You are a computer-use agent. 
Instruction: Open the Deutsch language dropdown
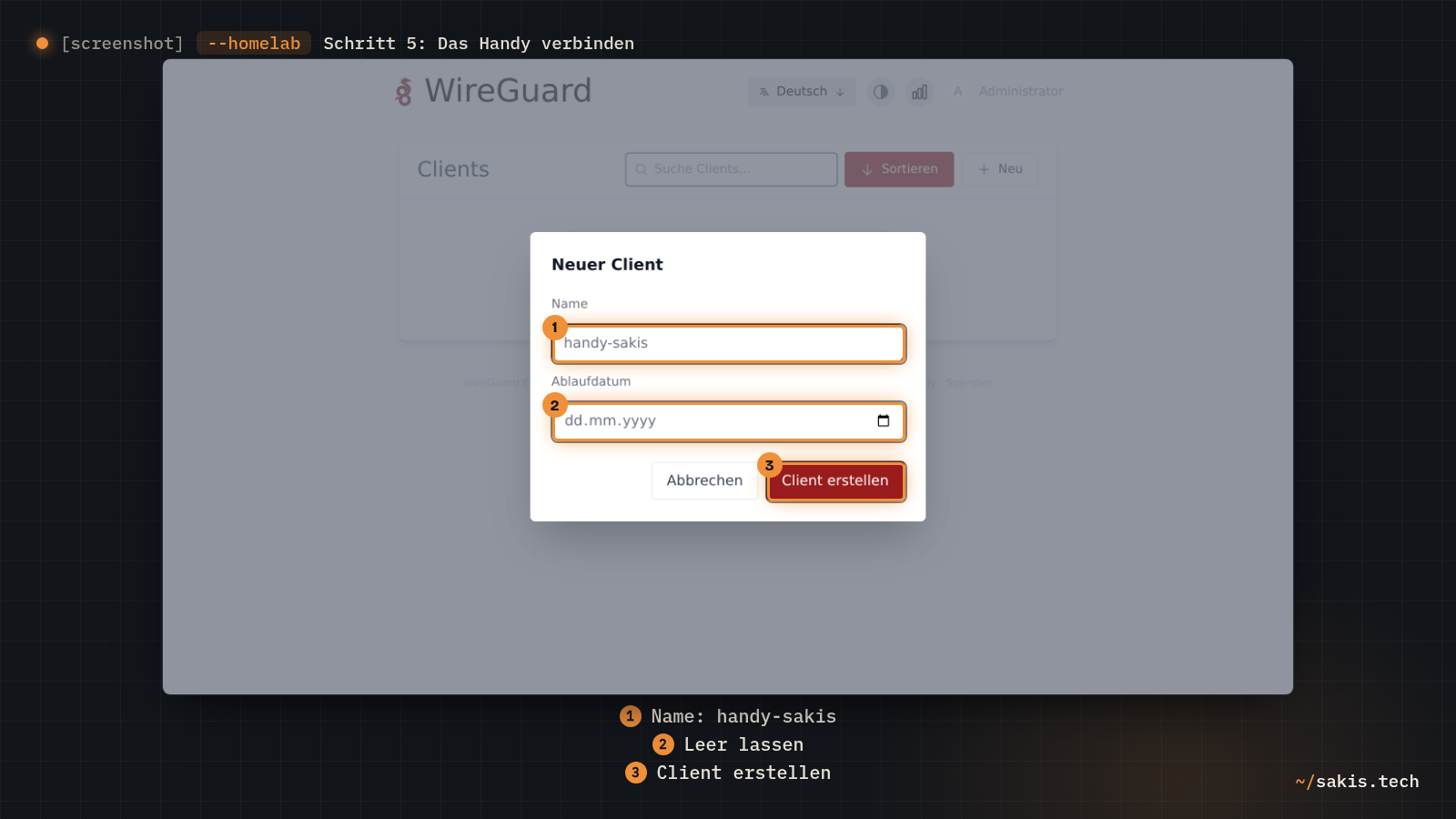click(802, 92)
